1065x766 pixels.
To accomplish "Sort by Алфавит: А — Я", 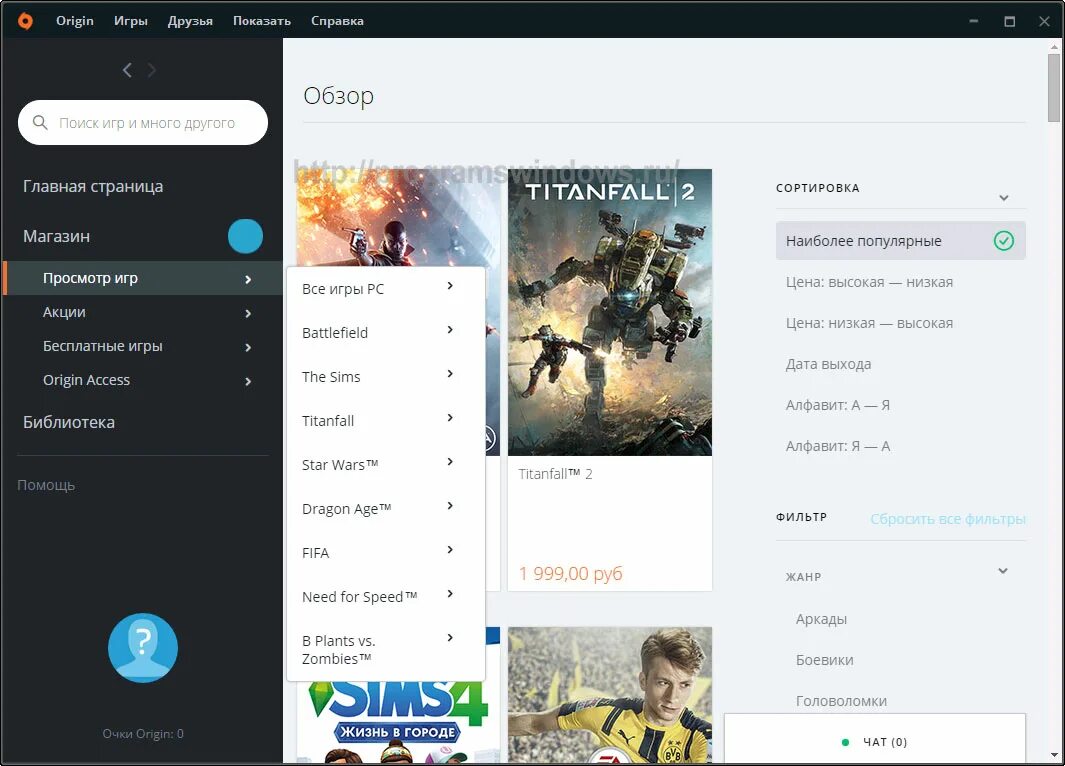I will 837,405.
